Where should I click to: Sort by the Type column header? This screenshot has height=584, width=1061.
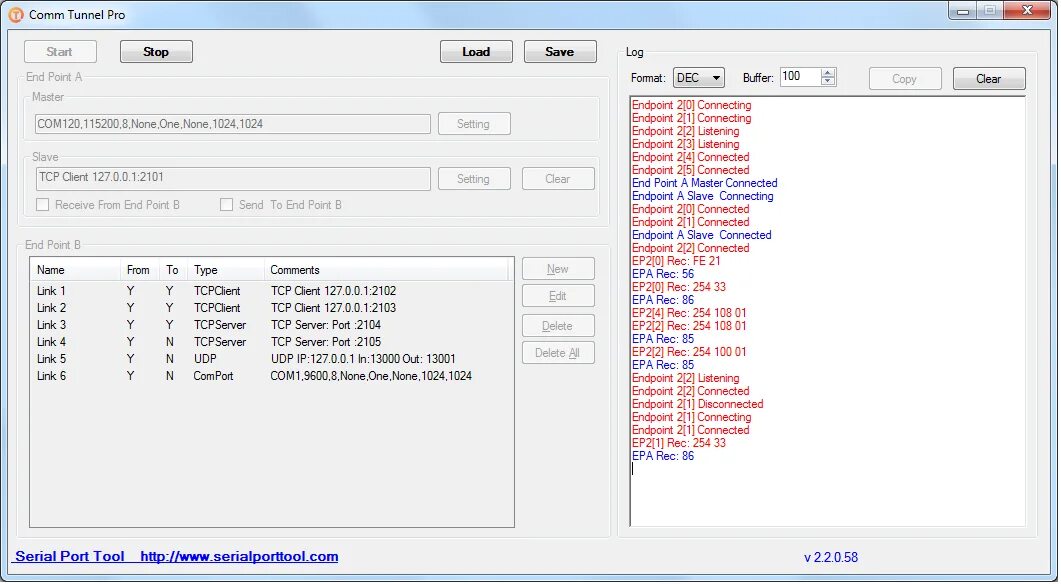[225, 269]
